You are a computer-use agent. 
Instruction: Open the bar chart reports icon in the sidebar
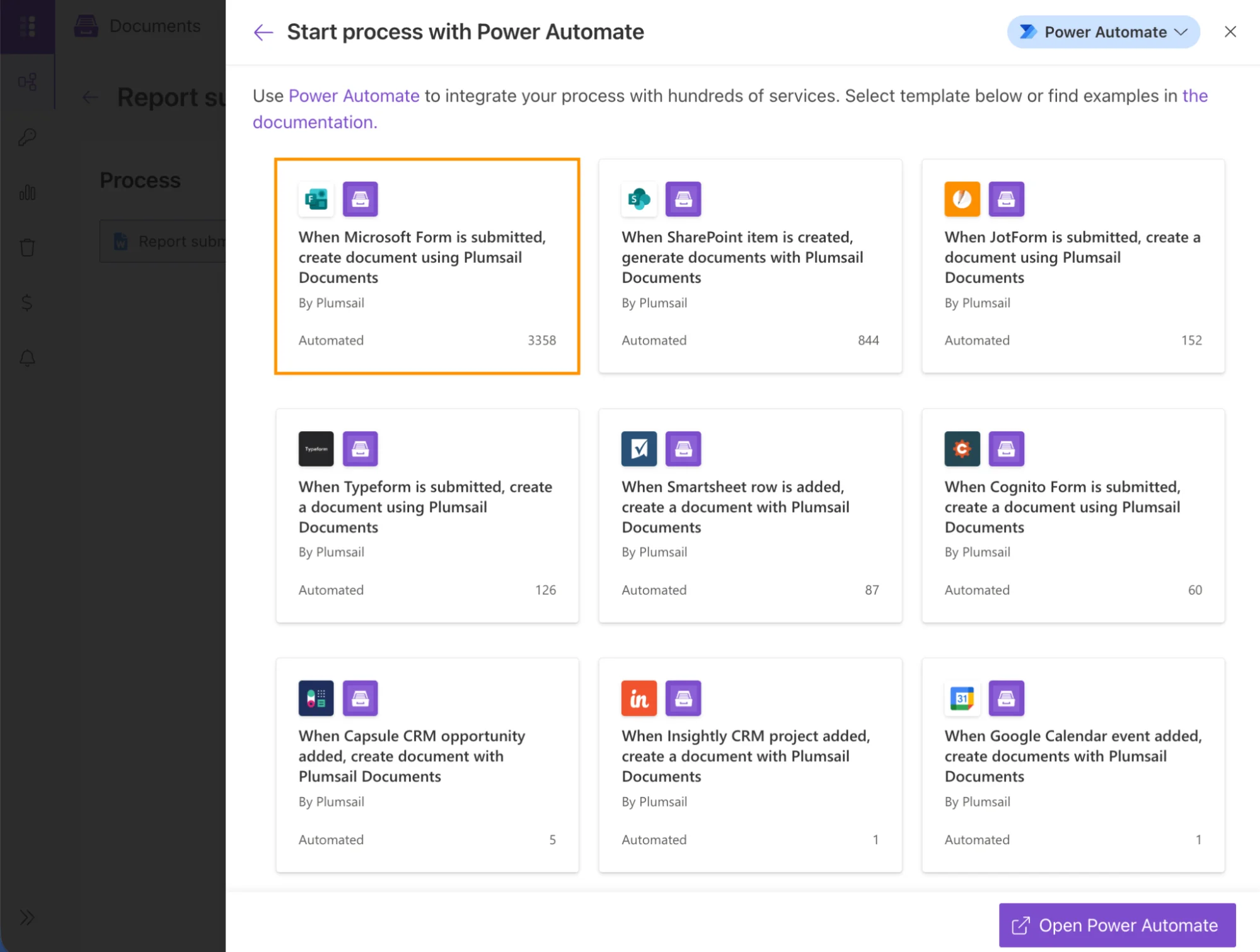tap(27, 192)
